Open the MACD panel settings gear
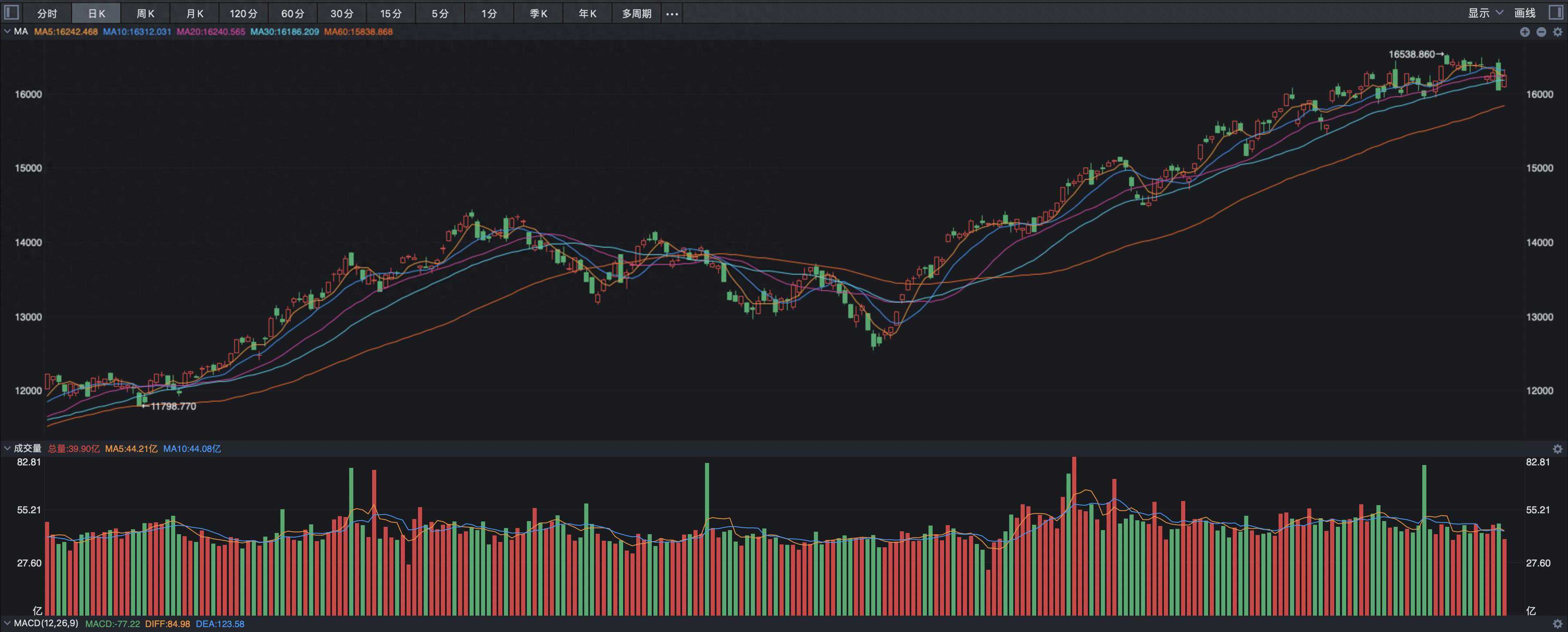This screenshot has width=1568, height=632. coord(1557,623)
